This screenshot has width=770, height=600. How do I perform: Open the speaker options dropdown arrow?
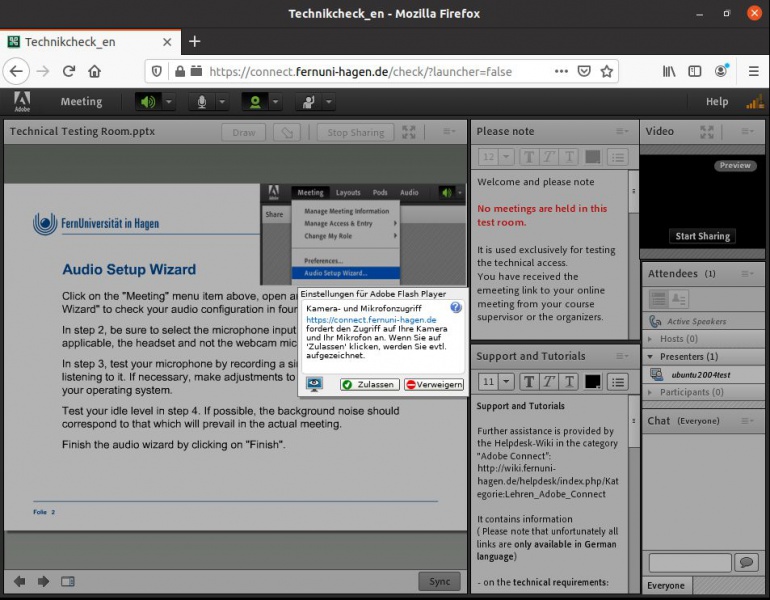click(x=168, y=102)
